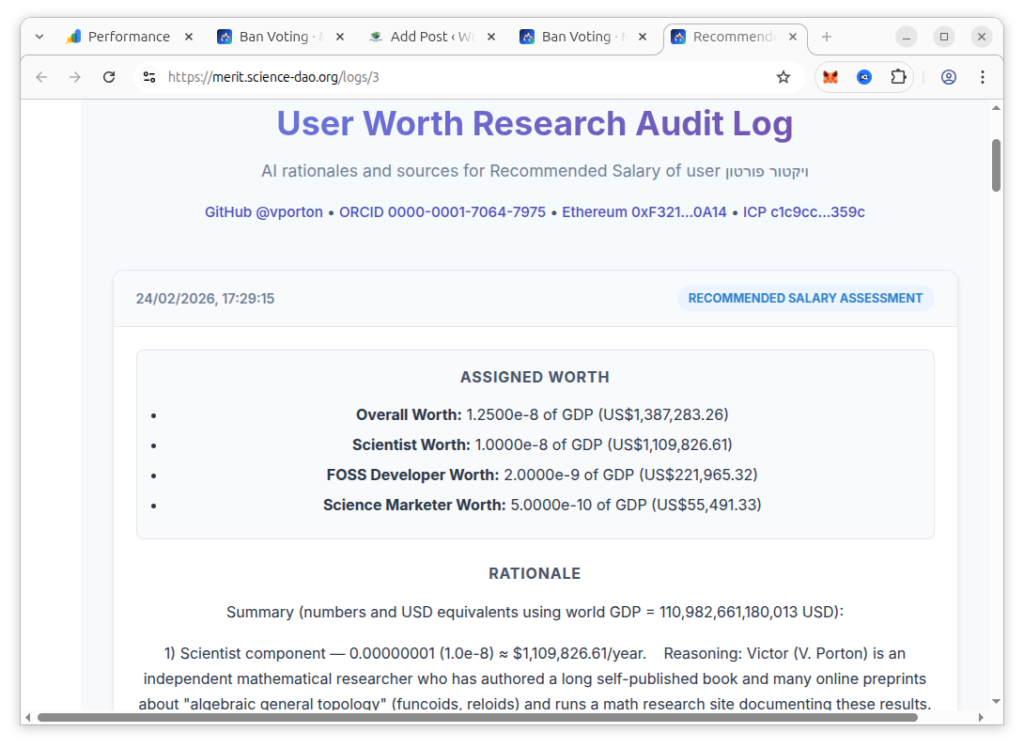1024x748 pixels.
Task: Reload the page
Action: pos(109,77)
